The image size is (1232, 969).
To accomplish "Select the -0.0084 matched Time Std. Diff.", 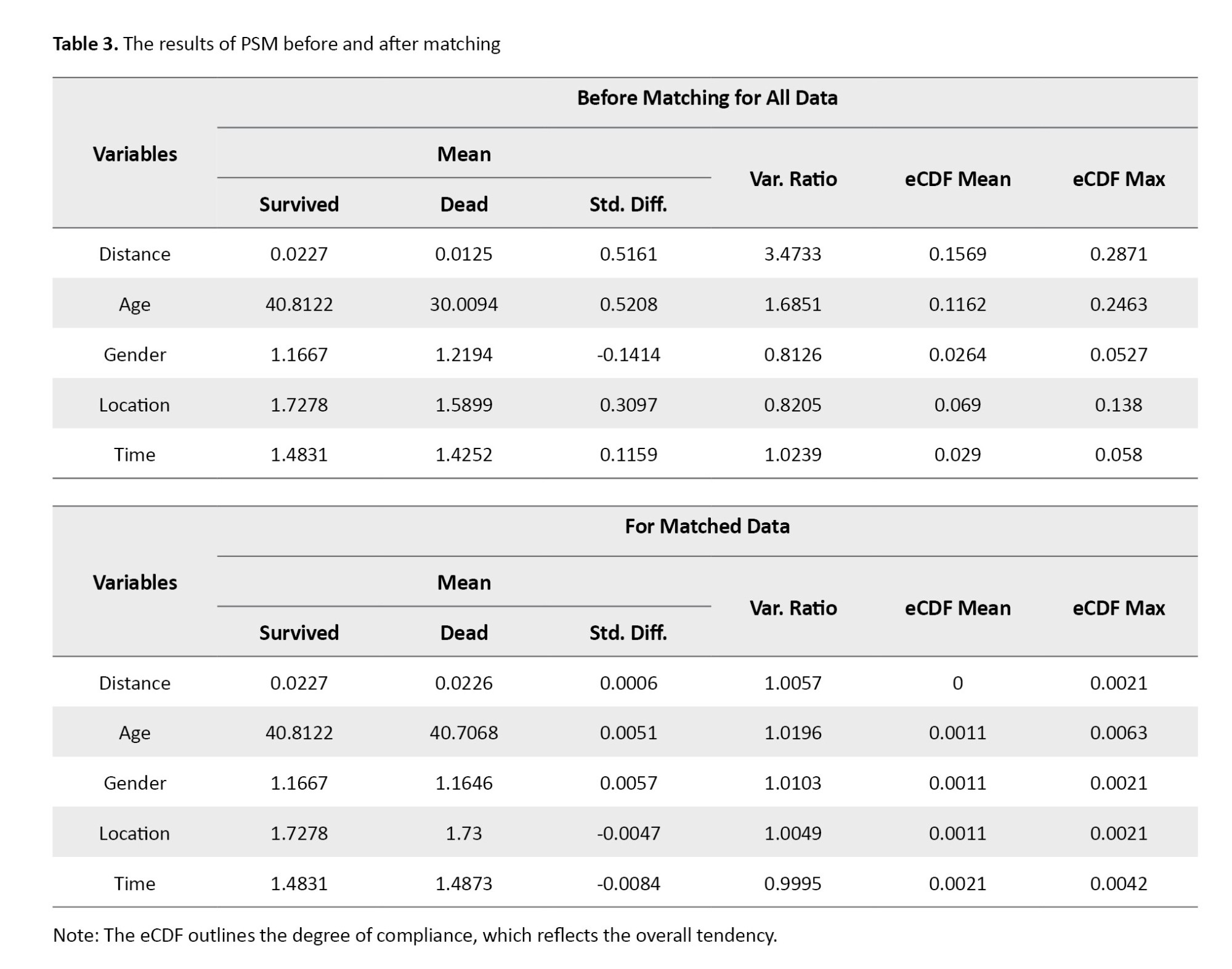I will tap(628, 883).
